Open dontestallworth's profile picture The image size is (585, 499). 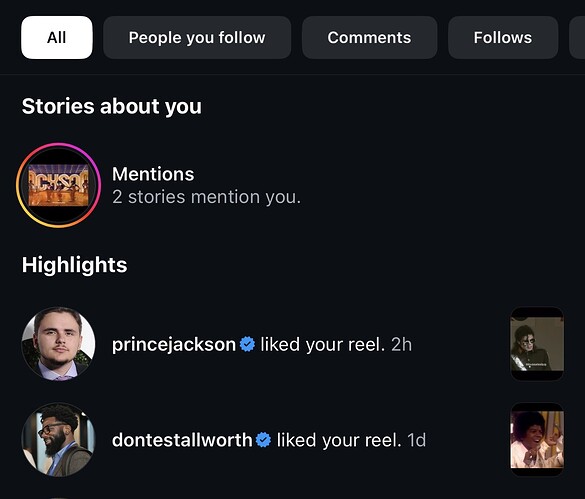(x=59, y=440)
